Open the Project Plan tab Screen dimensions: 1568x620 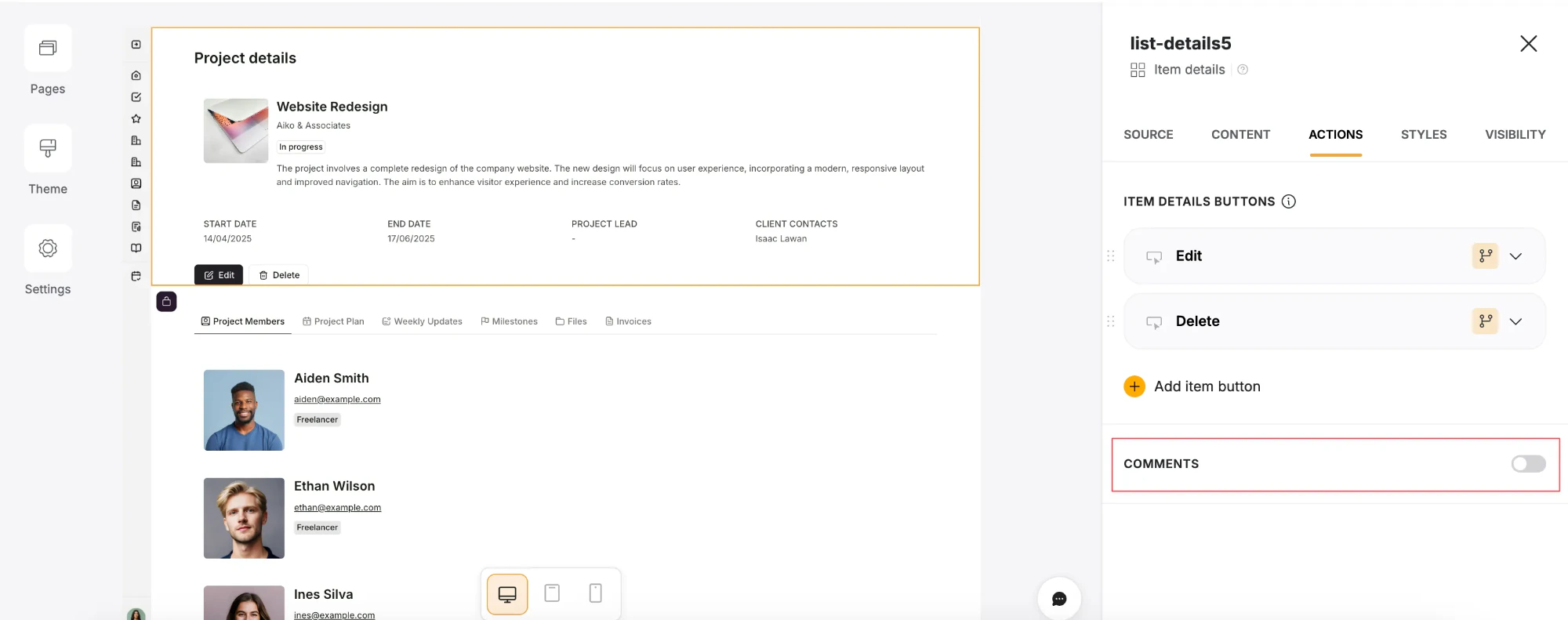[x=333, y=321]
